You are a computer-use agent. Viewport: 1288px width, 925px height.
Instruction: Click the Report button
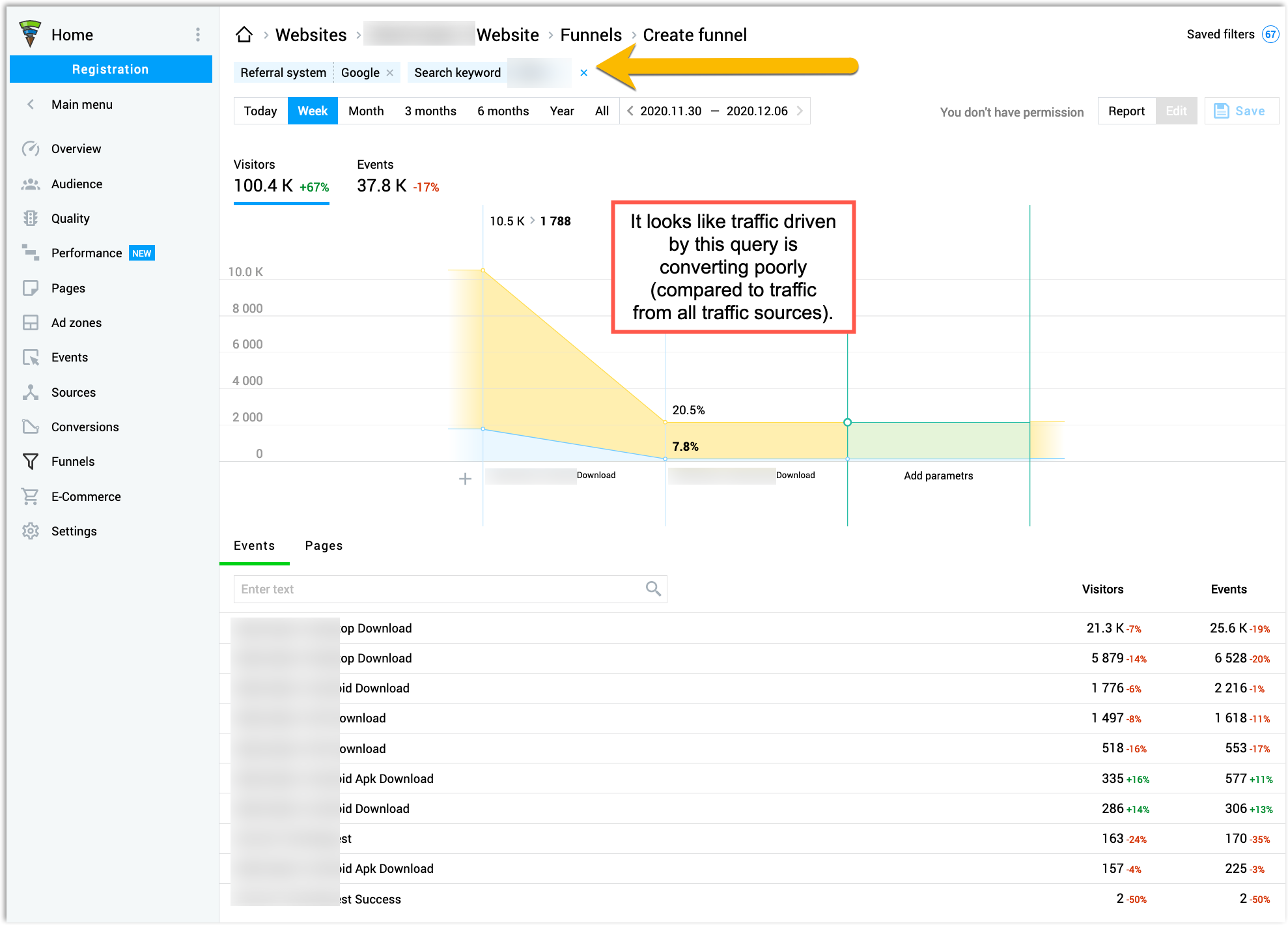coord(1126,111)
